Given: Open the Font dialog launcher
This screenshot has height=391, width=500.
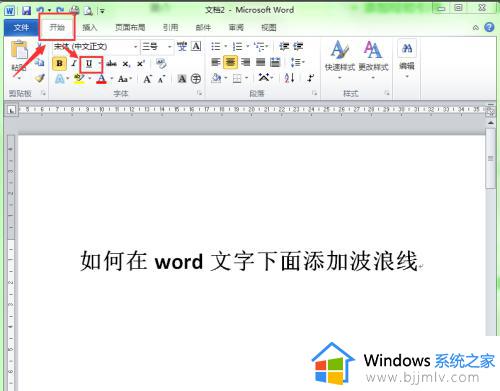Looking at the screenshot, I should coord(199,93).
